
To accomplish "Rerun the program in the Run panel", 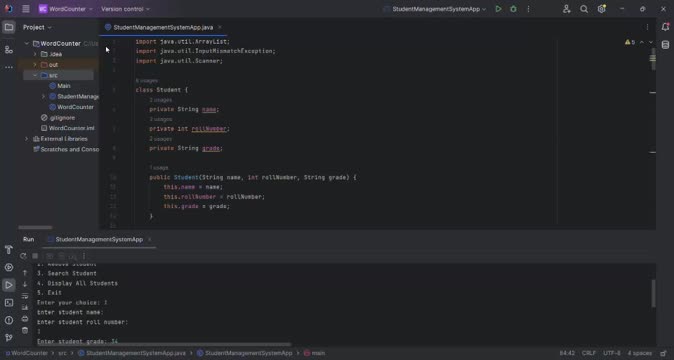I will tap(23, 256).
